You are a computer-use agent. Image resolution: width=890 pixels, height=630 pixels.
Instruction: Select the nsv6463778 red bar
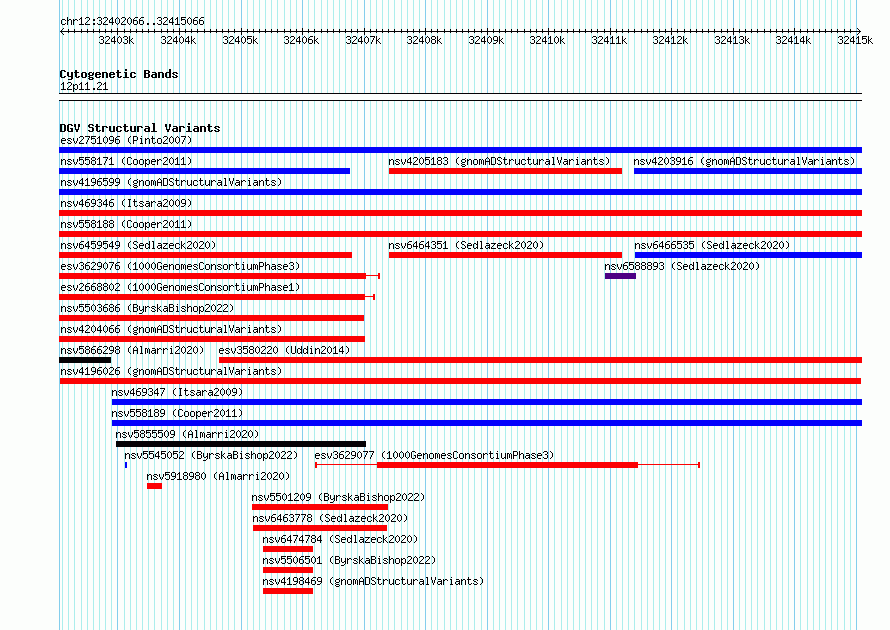tap(320, 528)
